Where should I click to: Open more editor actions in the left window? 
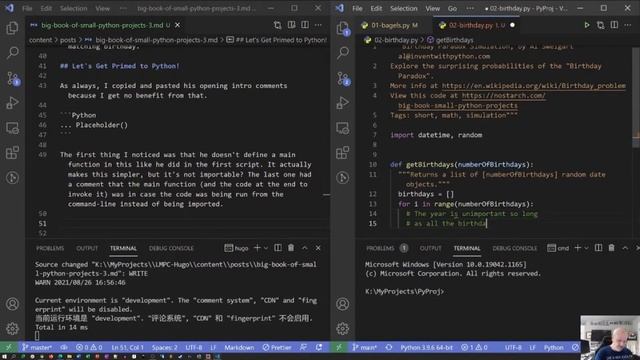pos(318,25)
